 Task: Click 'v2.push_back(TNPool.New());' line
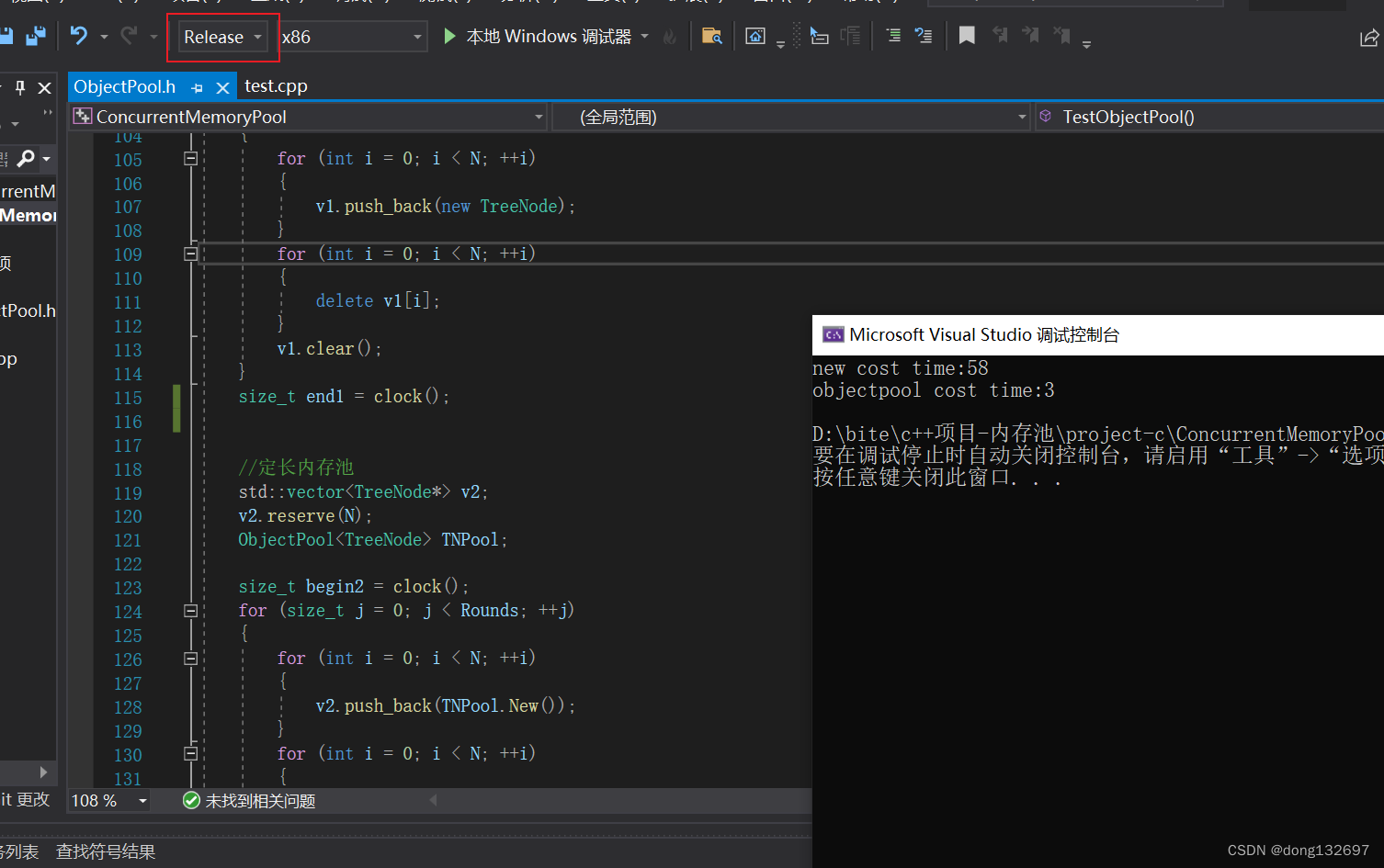(445, 706)
